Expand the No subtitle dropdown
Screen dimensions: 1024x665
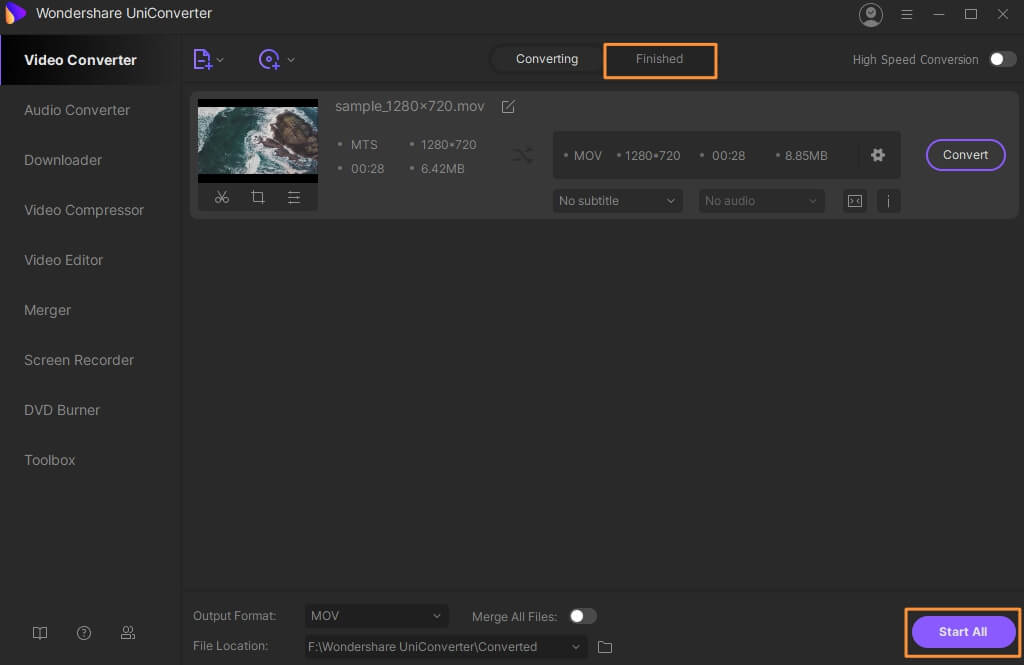pos(617,201)
